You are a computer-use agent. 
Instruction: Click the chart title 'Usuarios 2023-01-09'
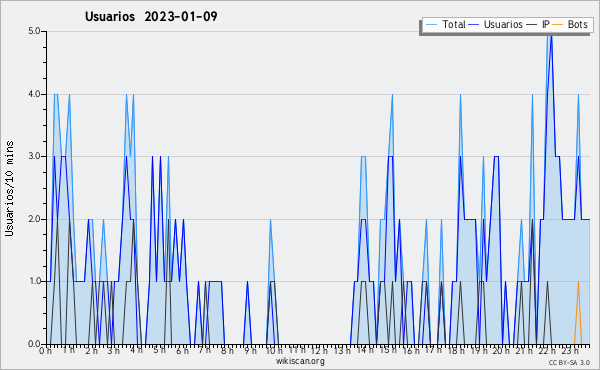point(151,16)
